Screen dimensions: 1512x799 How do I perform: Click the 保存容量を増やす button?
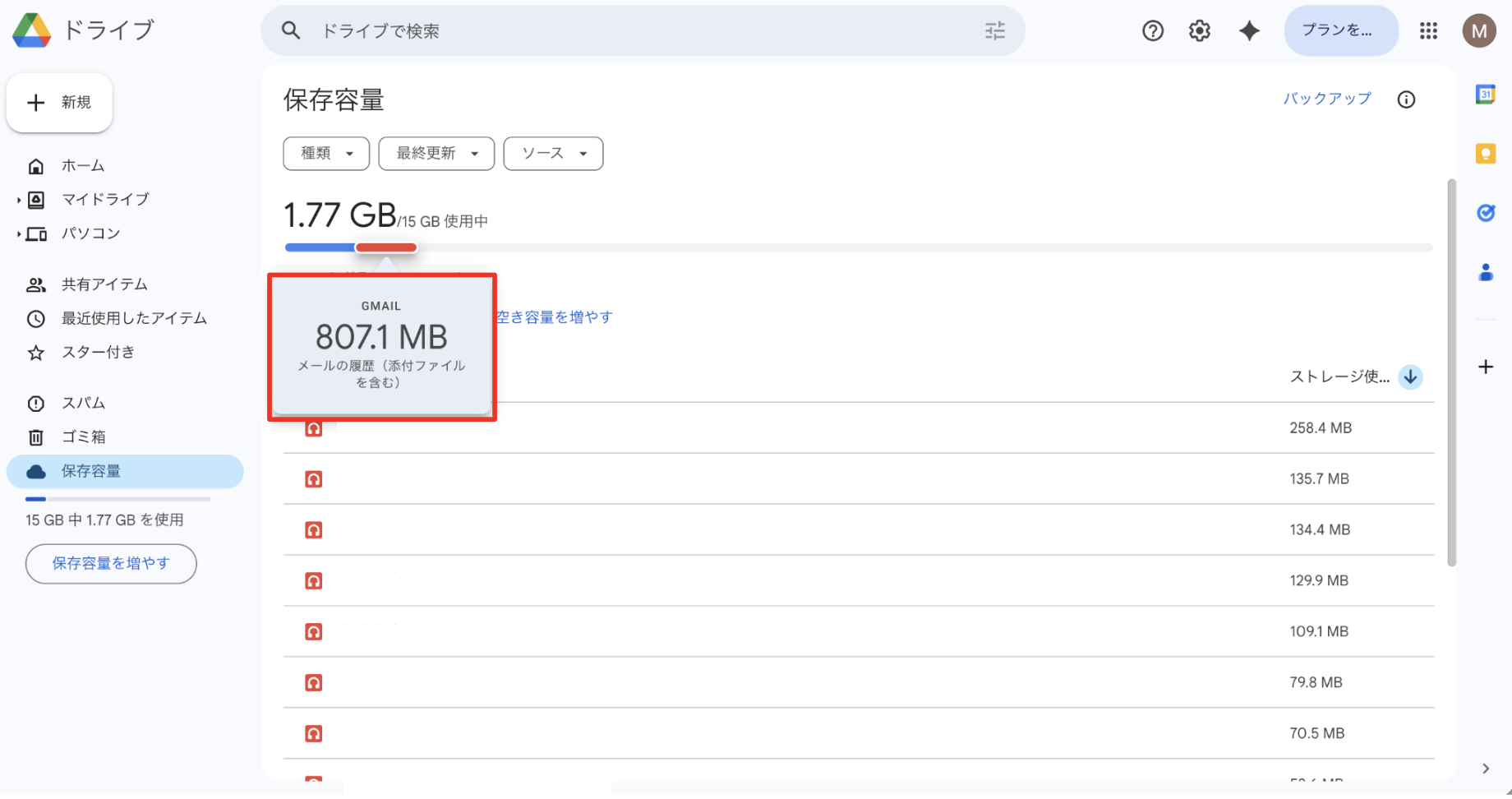coord(111,564)
